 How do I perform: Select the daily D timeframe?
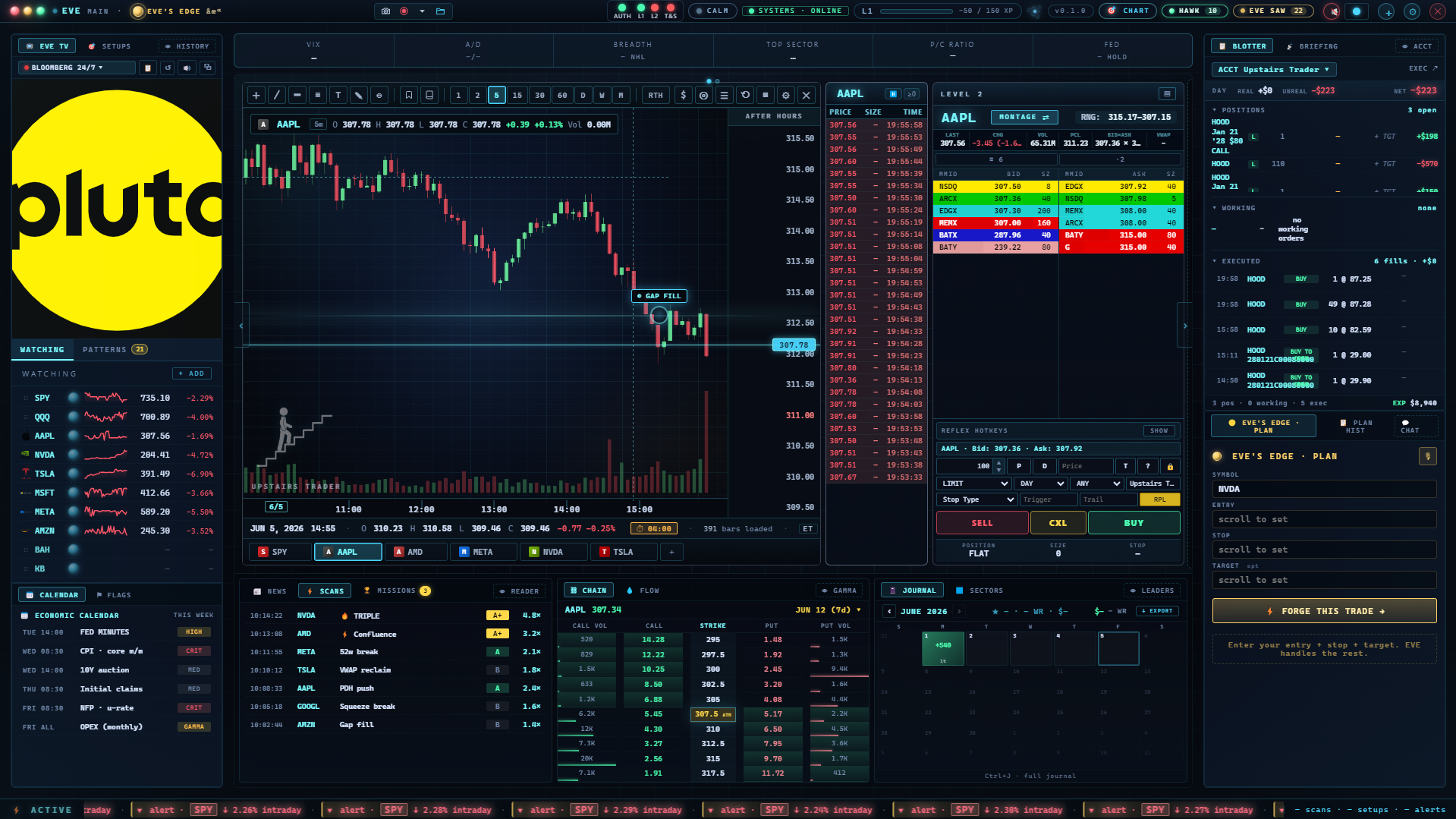click(x=583, y=96)
